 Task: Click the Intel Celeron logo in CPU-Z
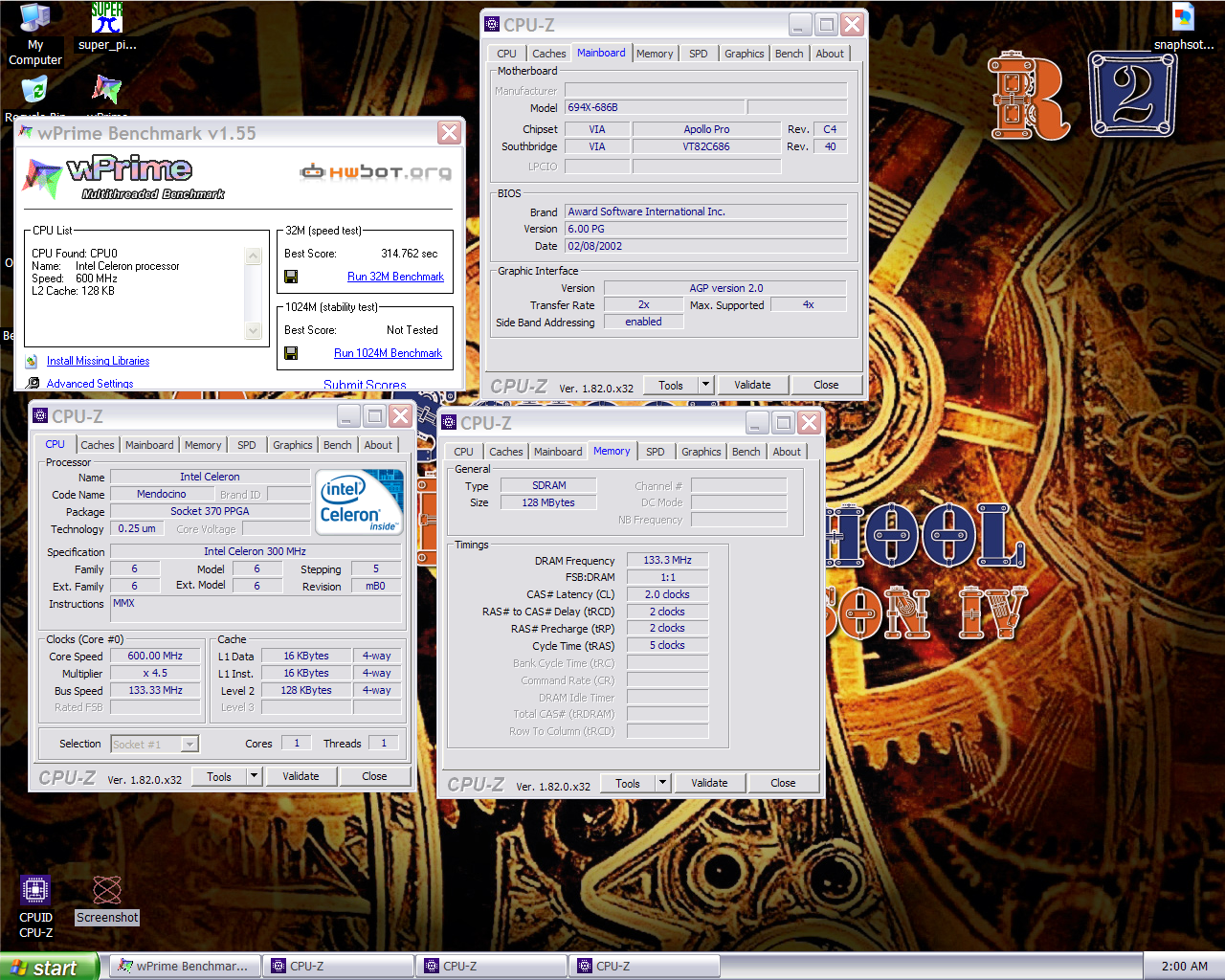359,501
